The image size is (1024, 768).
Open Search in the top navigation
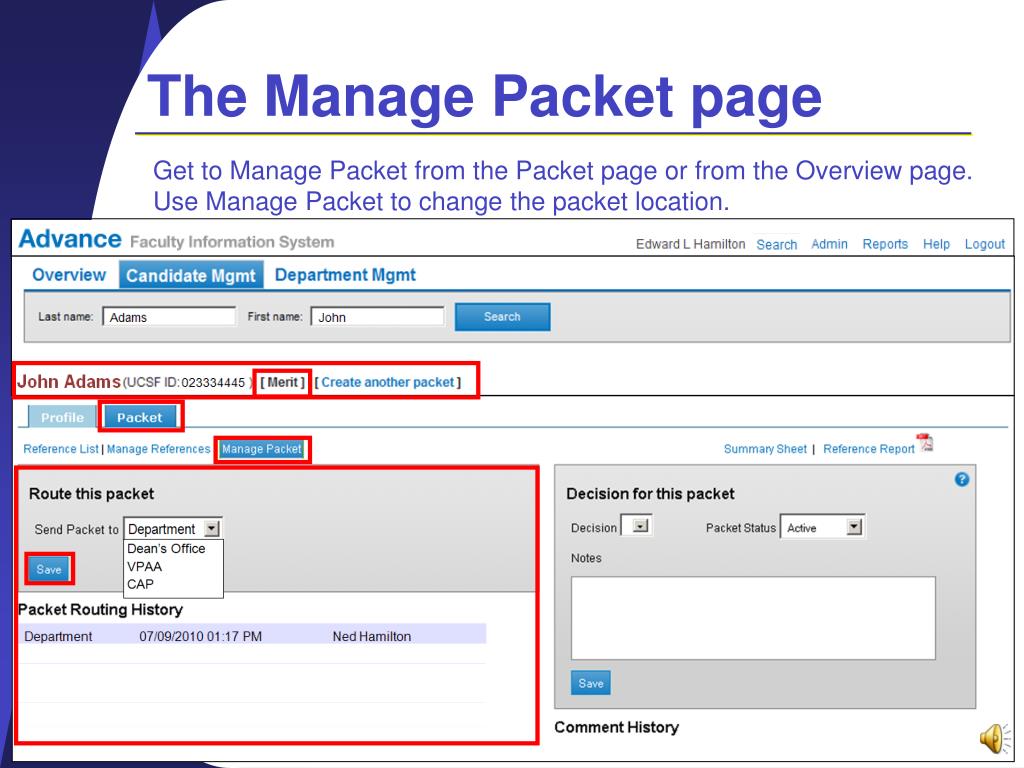coord(776,245)
